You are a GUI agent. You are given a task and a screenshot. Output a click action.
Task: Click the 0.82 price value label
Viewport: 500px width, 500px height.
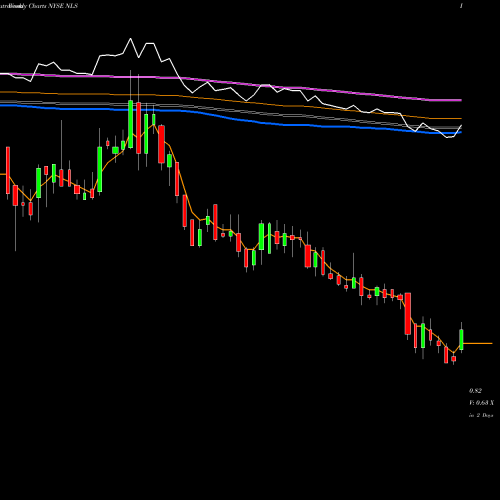(475, 391)
